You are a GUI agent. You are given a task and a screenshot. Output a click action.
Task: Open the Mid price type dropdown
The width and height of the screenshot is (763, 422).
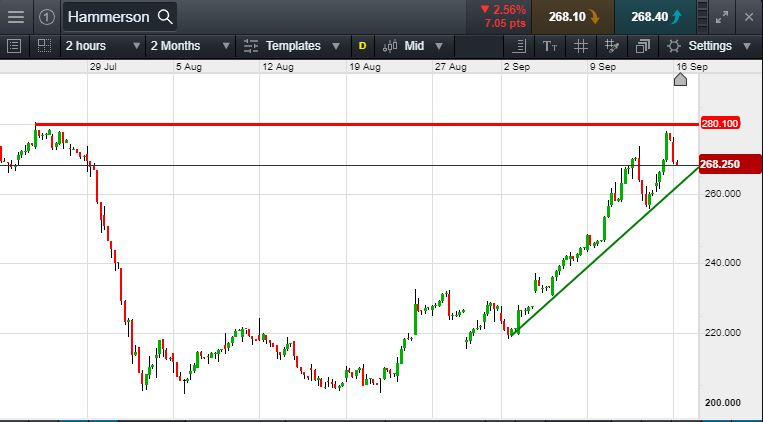[x=414, y=46]
